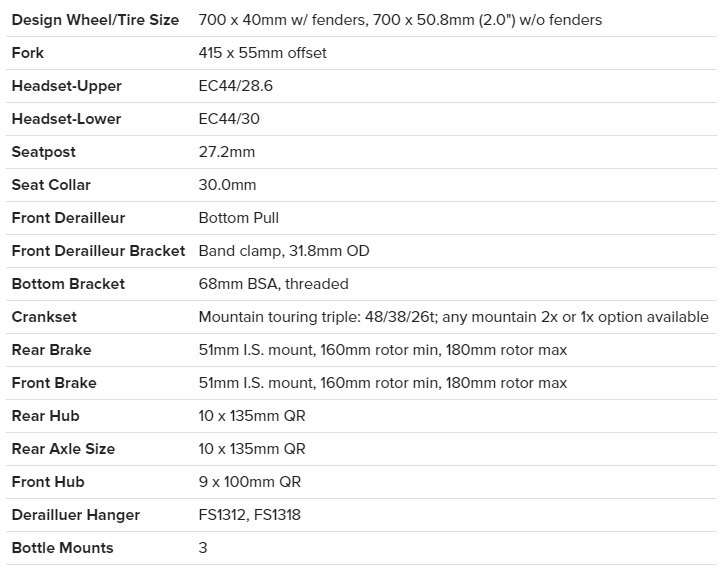This screenshot has width=720, height=570.
Task: Click the Crankset row label
Action: 44,317
